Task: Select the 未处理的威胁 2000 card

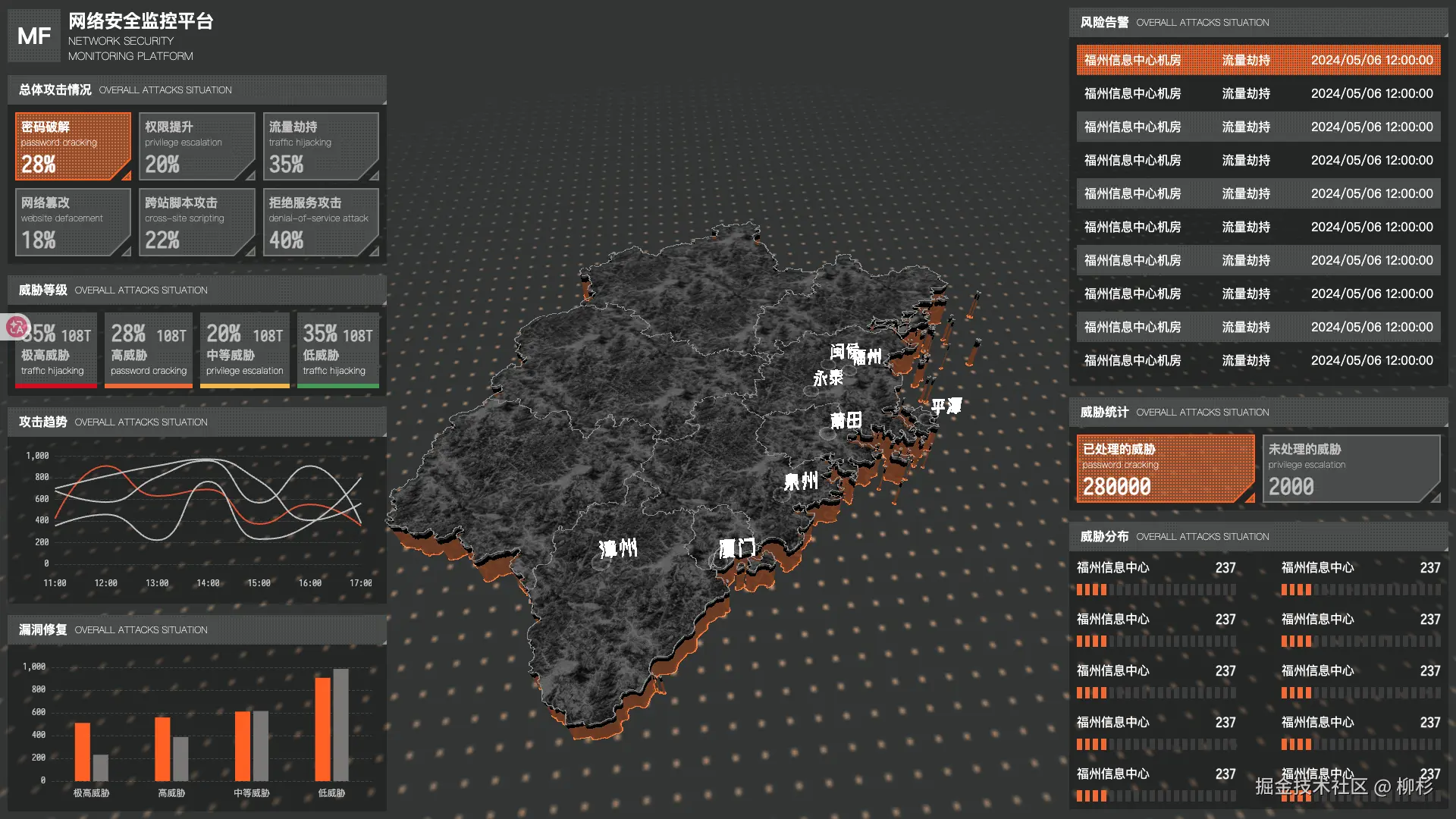Action: (1351, 469)
